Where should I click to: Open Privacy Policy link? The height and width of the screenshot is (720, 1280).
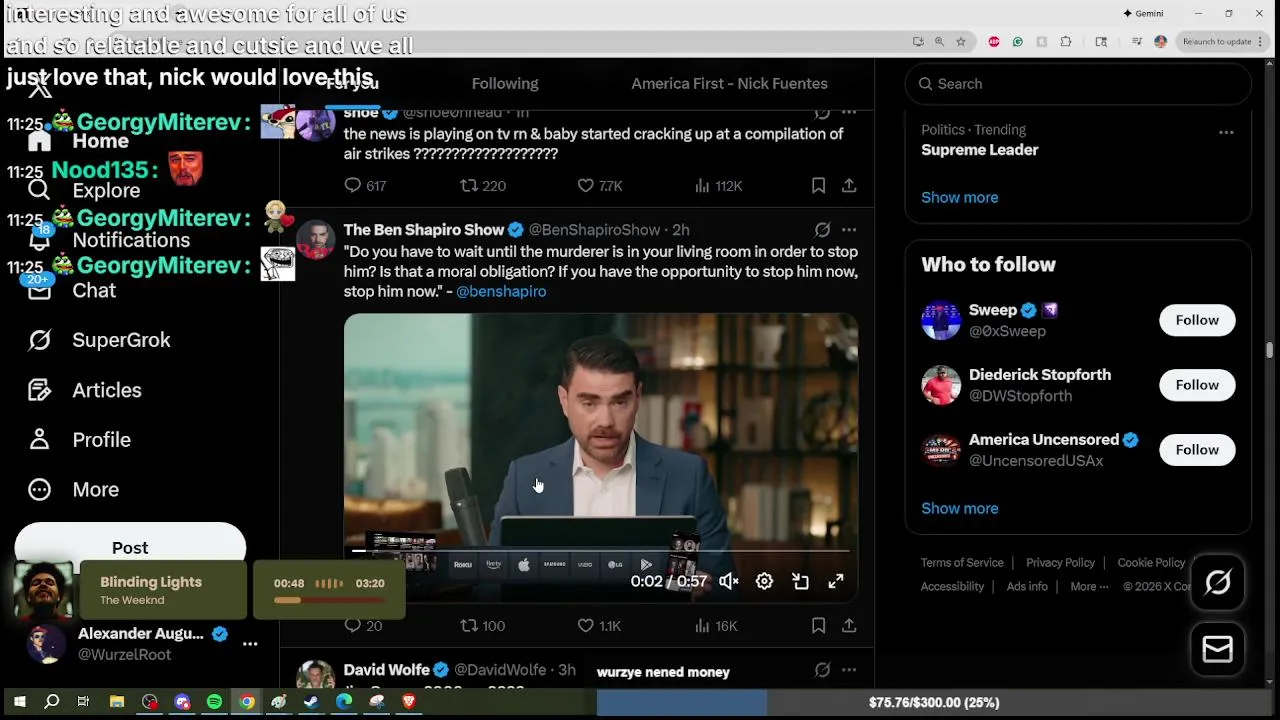(1060, 563)
